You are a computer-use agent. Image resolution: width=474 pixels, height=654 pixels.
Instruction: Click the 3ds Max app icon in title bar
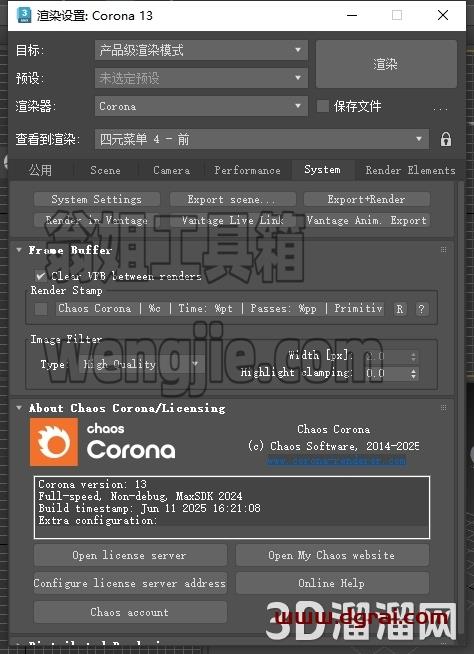click(x=24, y=15)
